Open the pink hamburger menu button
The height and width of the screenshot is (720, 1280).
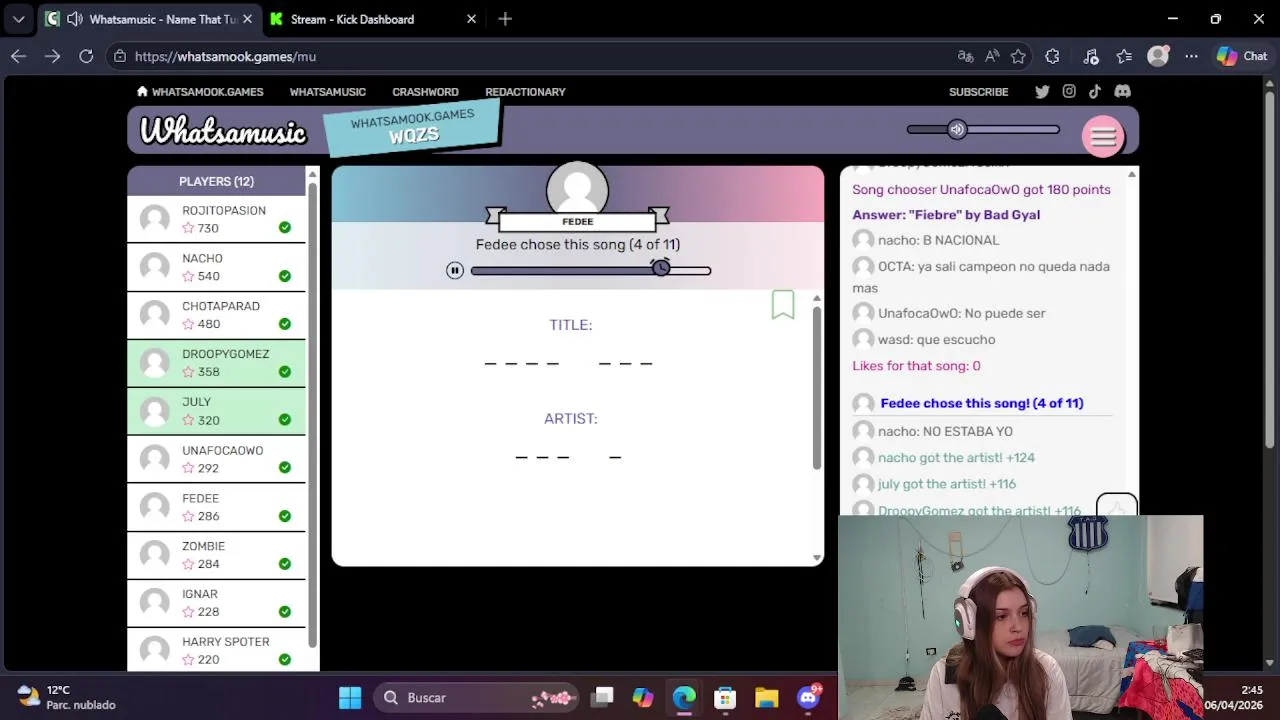pyautogui.click(x=1103, y=137)
